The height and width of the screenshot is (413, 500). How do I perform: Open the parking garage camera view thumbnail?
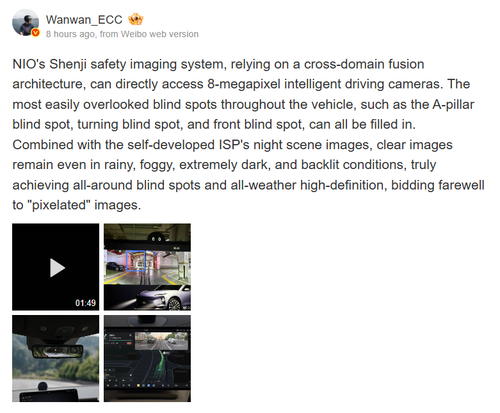(x=147, y=267)
